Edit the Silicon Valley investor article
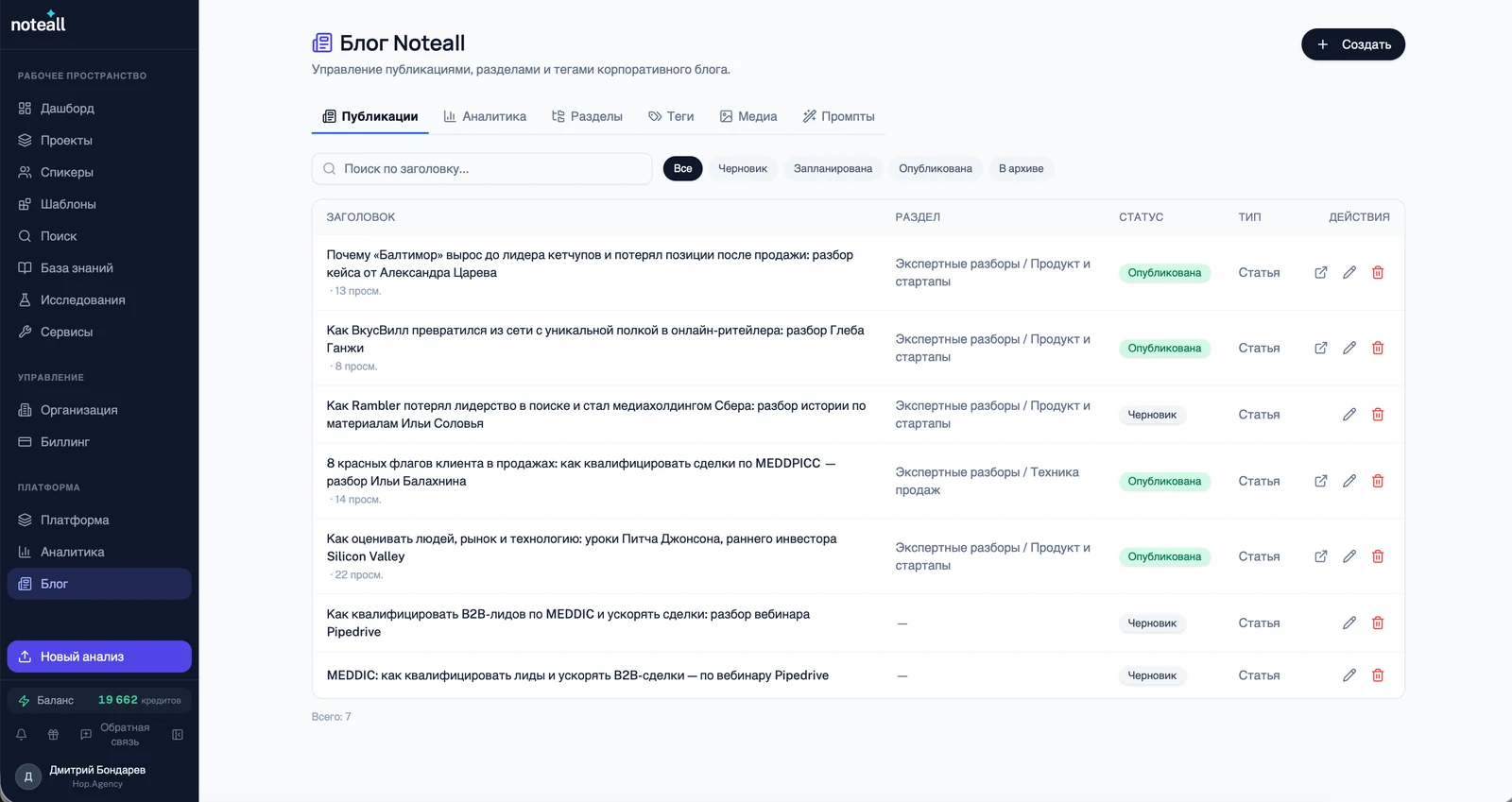This screenshot has height=802, width=1512. tap(1349, 557)
